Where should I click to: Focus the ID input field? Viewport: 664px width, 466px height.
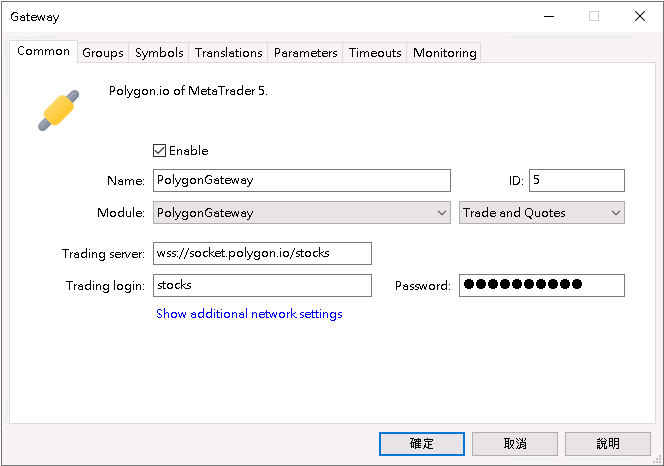(x=576, y=180)
